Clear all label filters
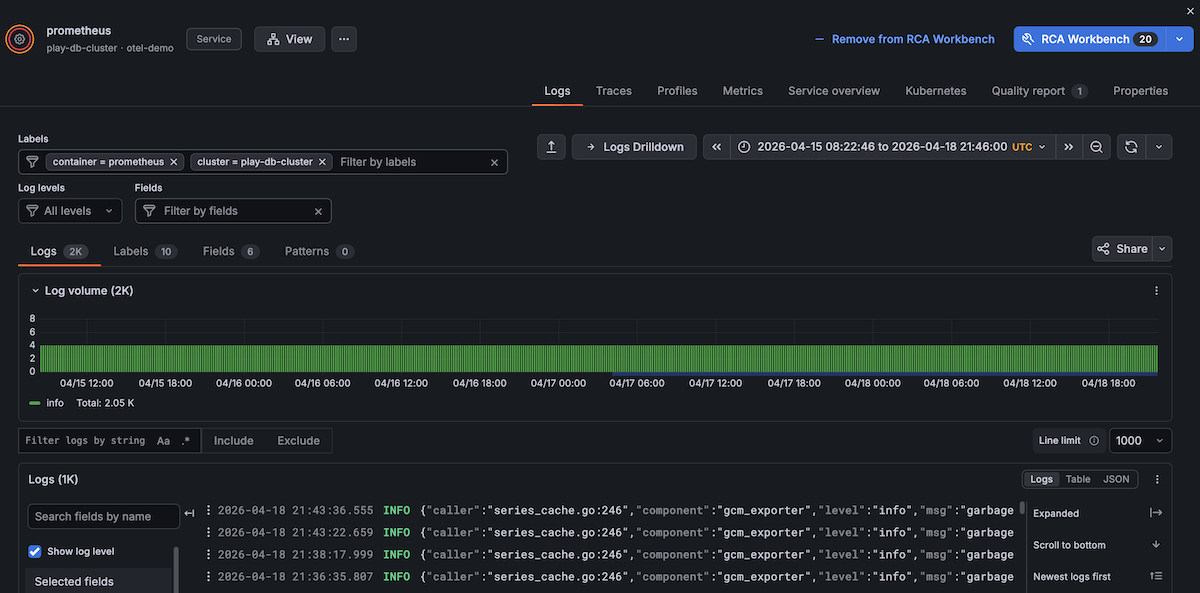The height and width of the screenshot is (593, 1200). [494, 162]
